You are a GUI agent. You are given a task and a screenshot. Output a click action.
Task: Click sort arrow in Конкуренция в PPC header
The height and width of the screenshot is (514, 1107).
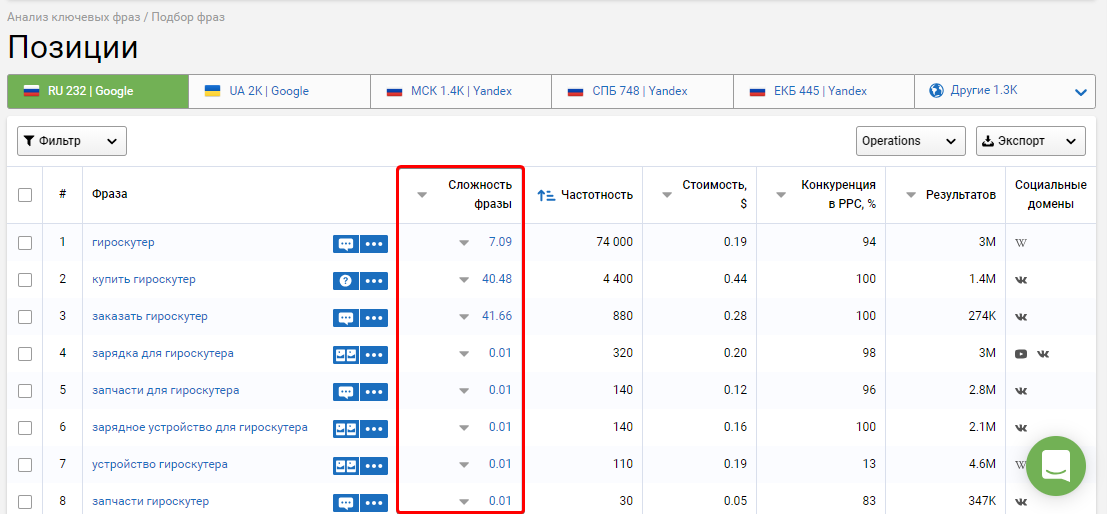[781, 196]
